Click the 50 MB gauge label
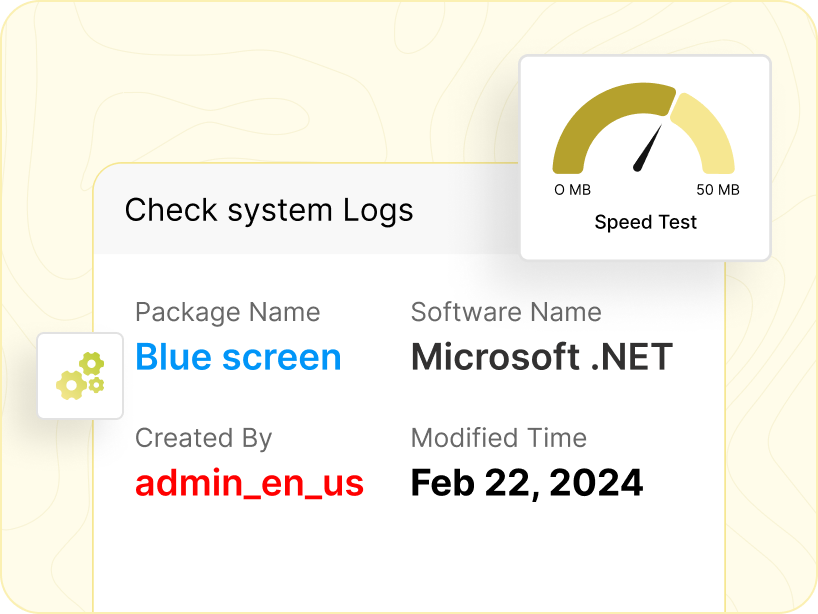The width and height of the screenshot is (818, 614). coord(717,190)
